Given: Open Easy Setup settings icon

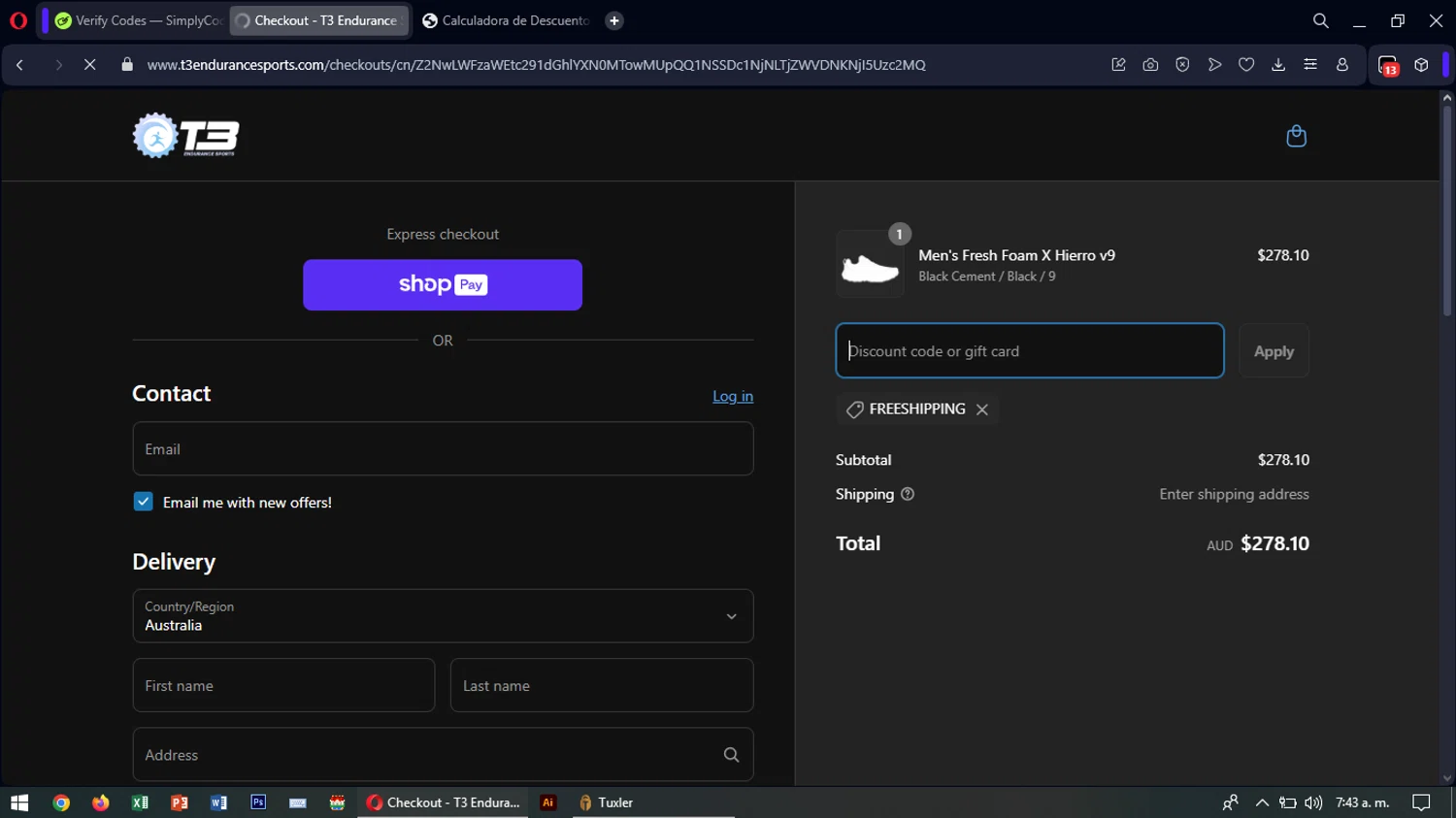Looking at the screenshot, I should pos(1310,65).
